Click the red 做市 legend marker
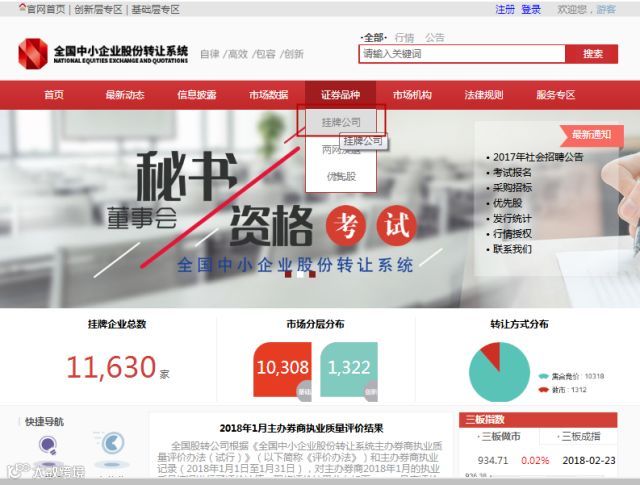This screenshot has height=485, width=640. coord(543,390)
